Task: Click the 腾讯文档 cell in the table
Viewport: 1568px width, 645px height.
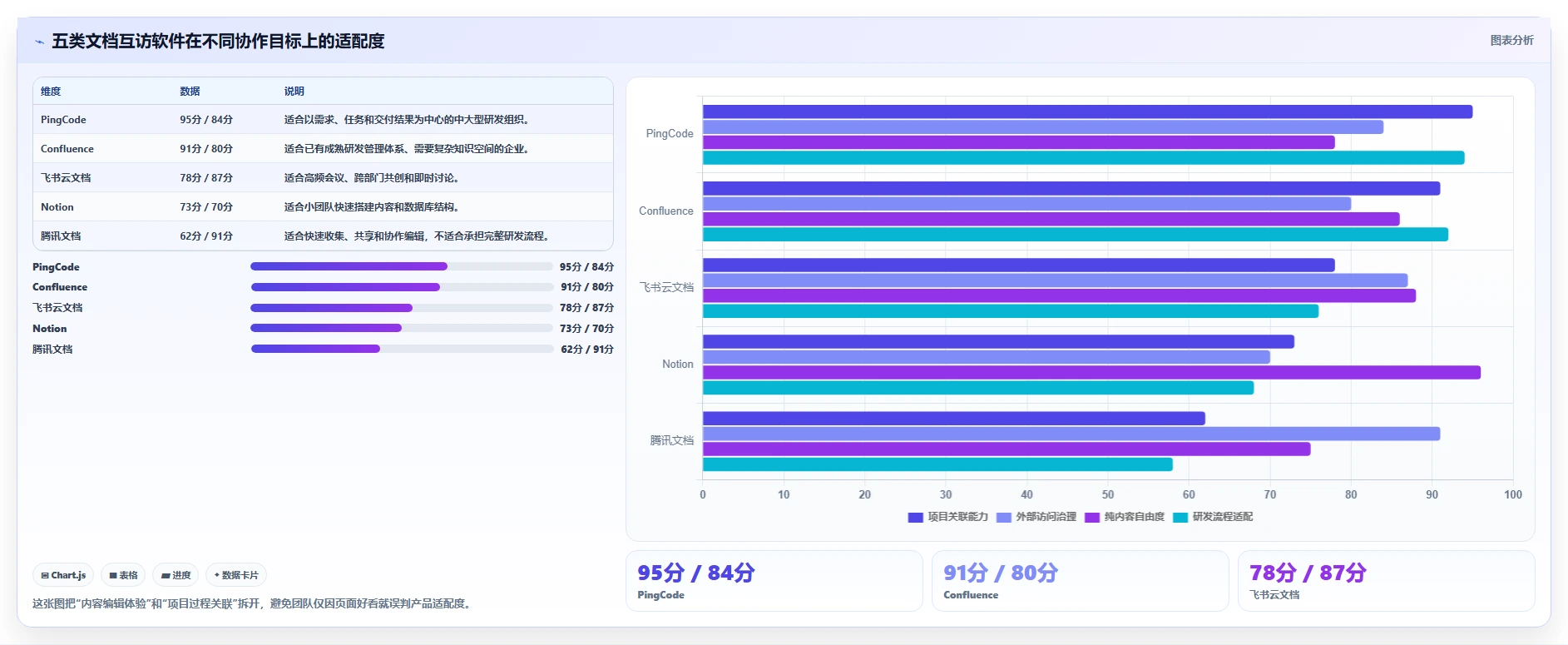Action: [61, 236]
